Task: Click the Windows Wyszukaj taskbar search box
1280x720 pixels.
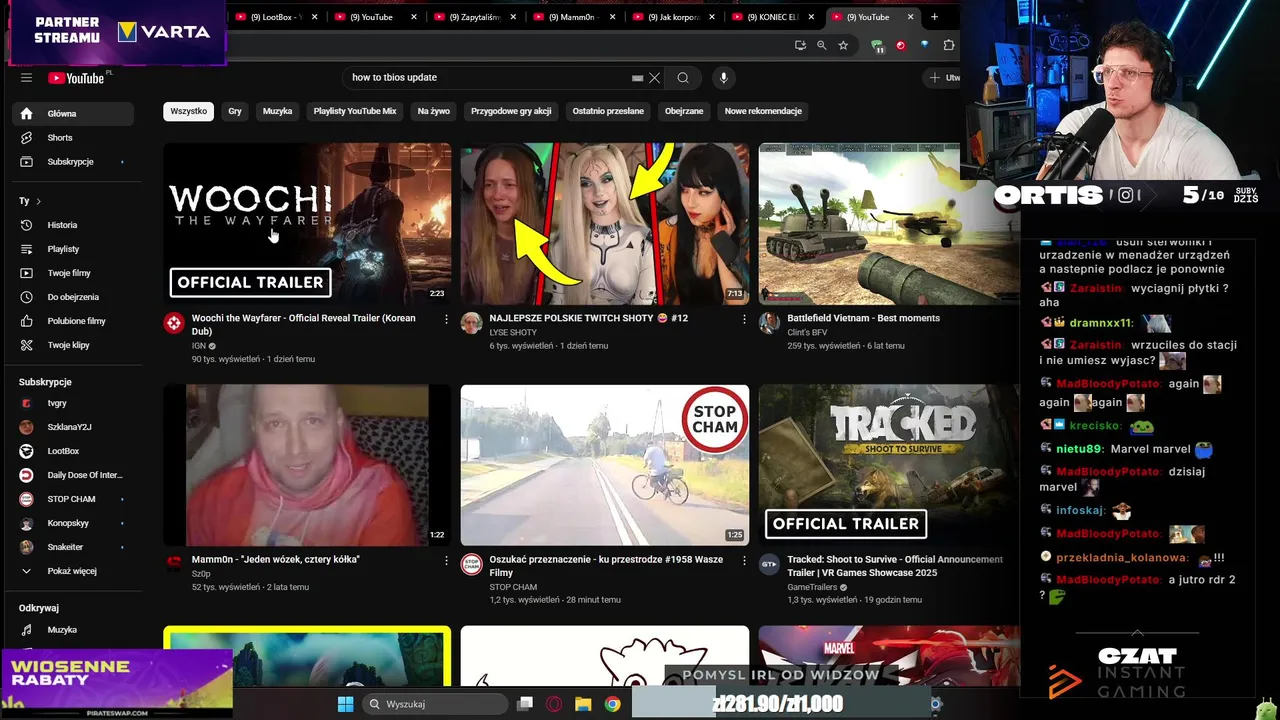Action: click(x=435, y=704)
